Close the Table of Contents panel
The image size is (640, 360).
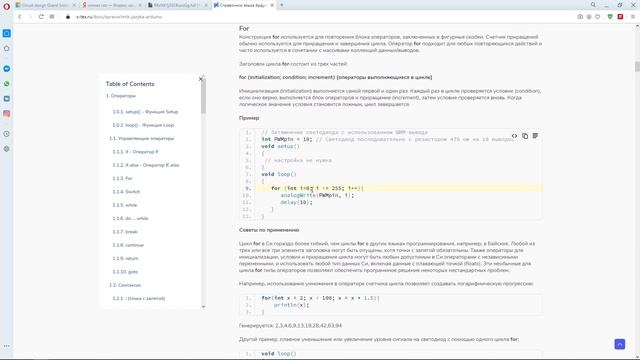click(200, 79)
